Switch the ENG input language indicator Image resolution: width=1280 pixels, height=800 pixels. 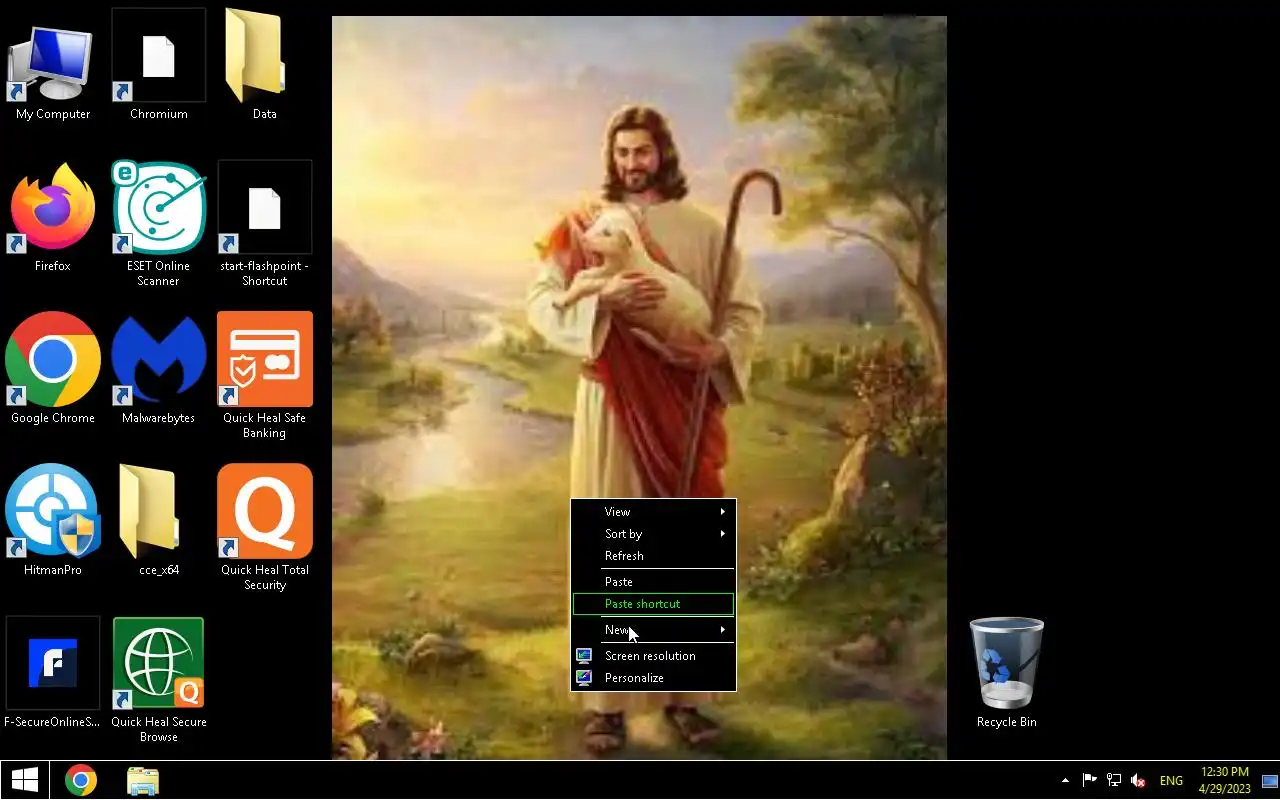point(1171,780)
